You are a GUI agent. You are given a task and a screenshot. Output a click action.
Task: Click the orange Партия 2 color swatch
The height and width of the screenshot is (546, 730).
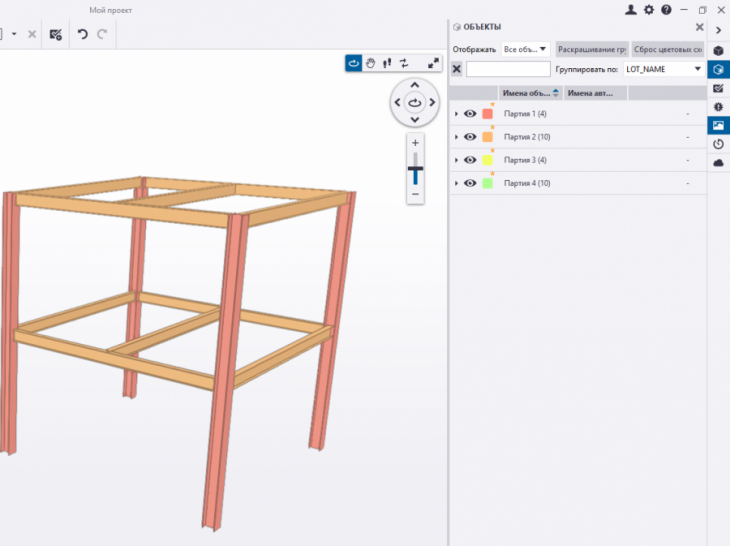pos(488,137)
